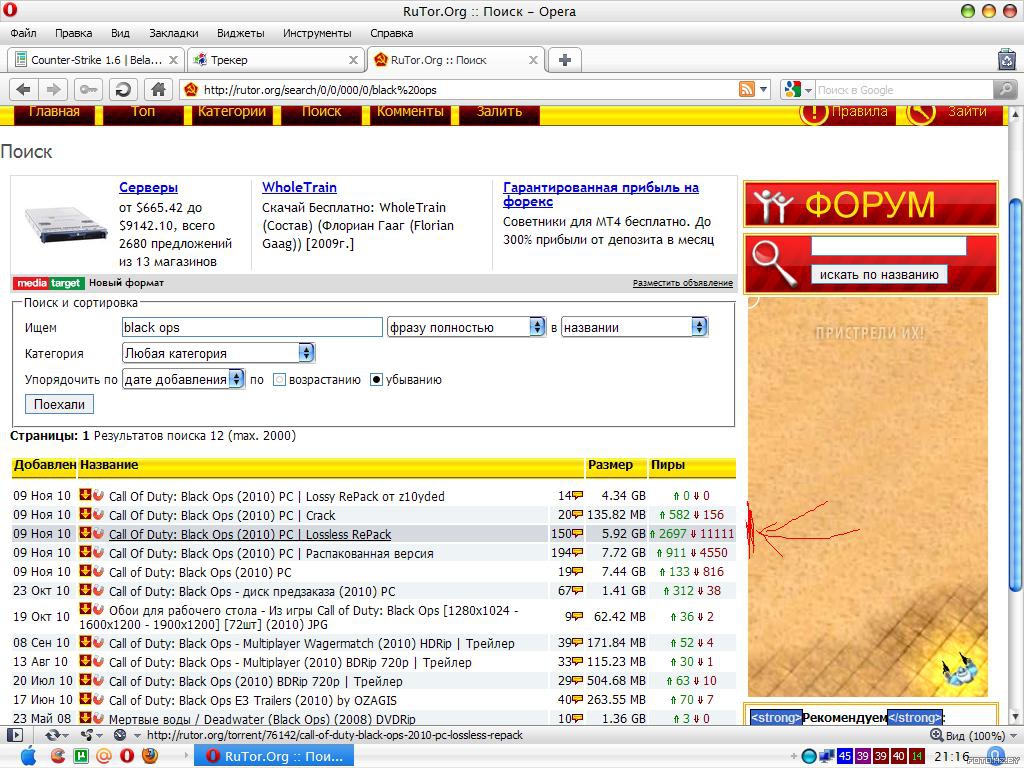
Task: Open a new tab with the plus button
Action: [565, 60]
